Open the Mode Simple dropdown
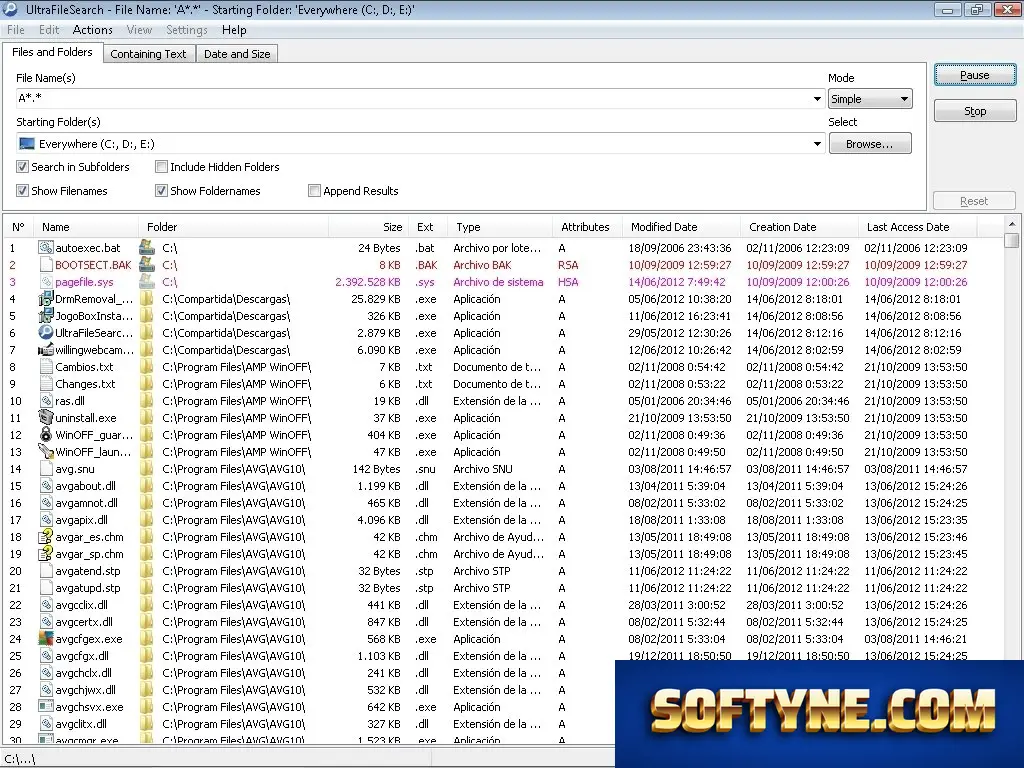 (870, 99)
